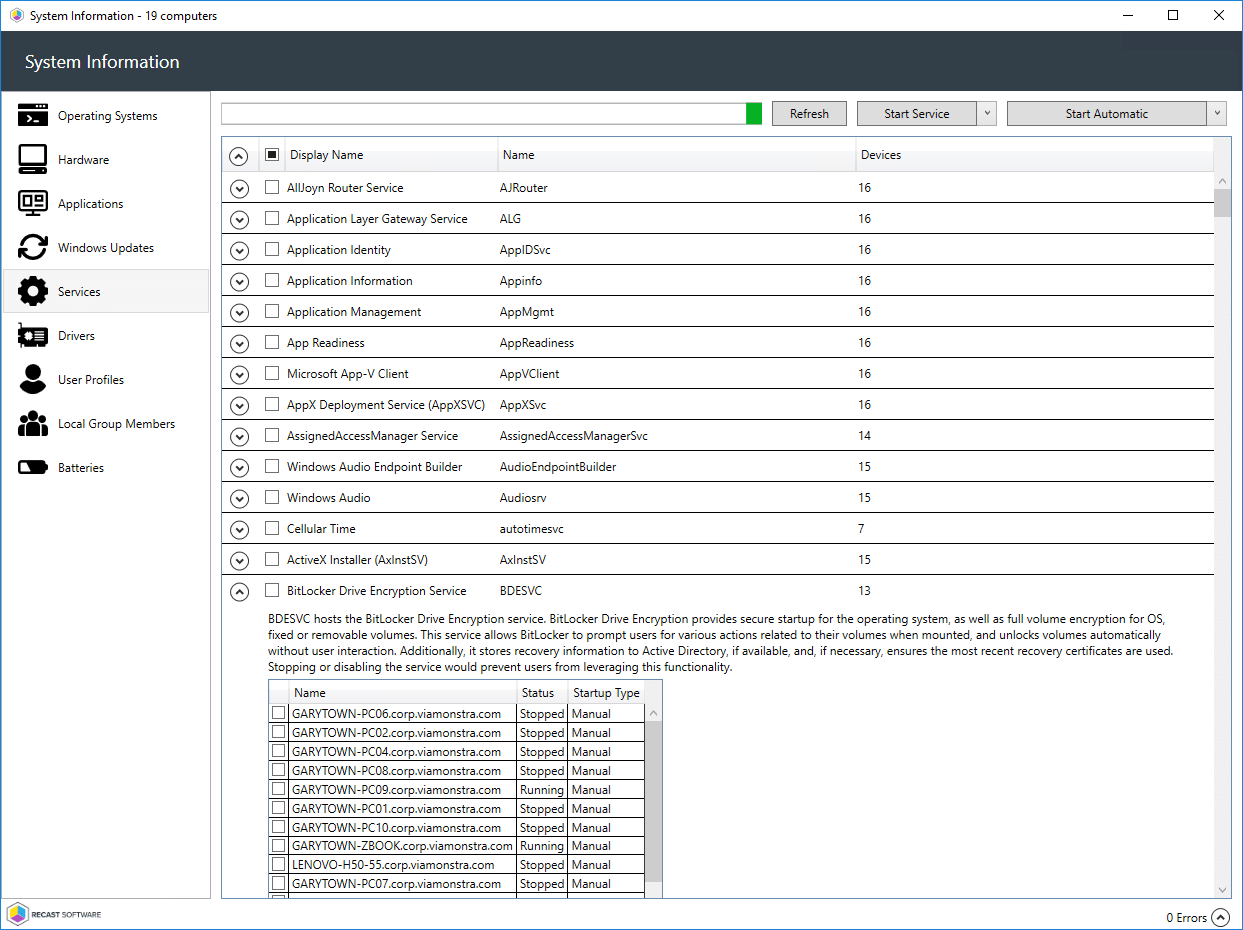Click the Recast Software logo

54,914
